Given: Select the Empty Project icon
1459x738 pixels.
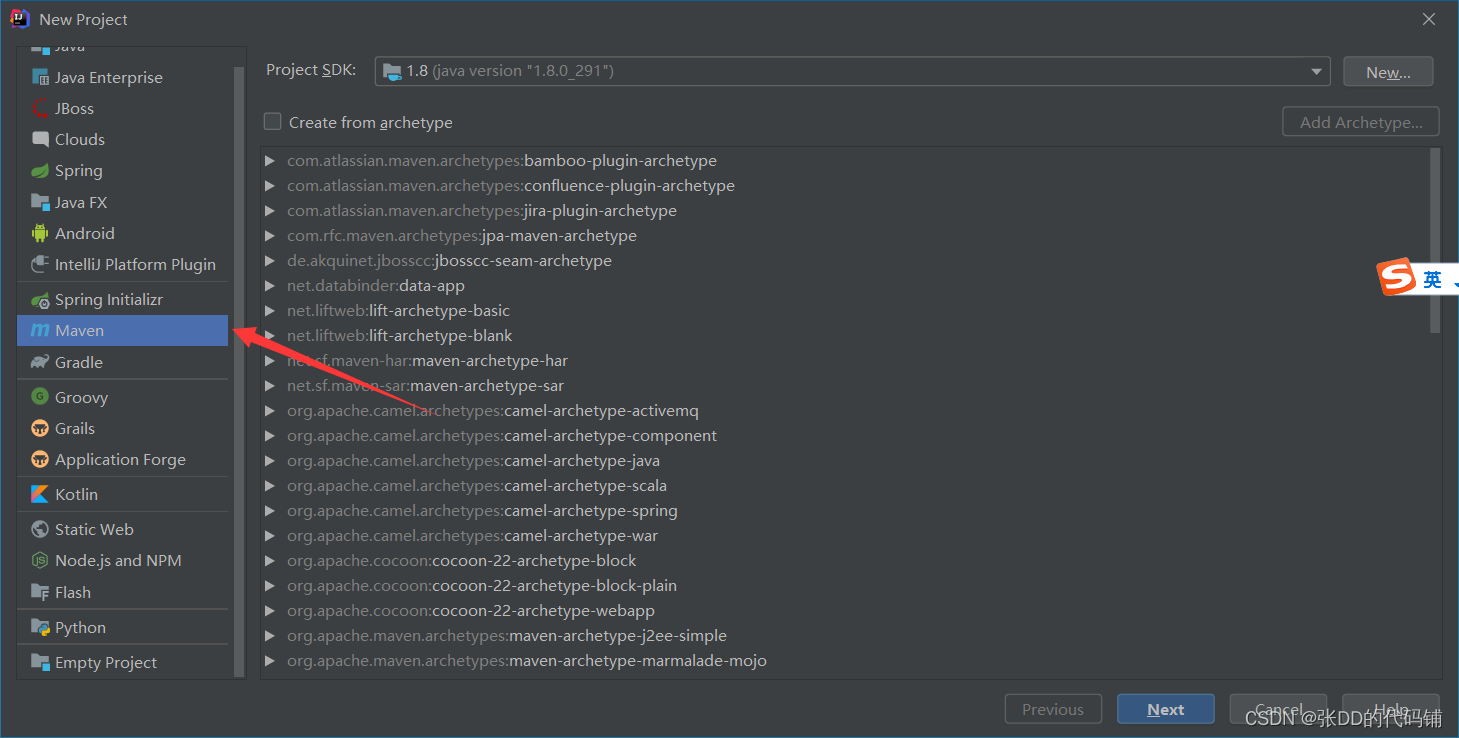Looking at the screenshot, I should [40, 662].
